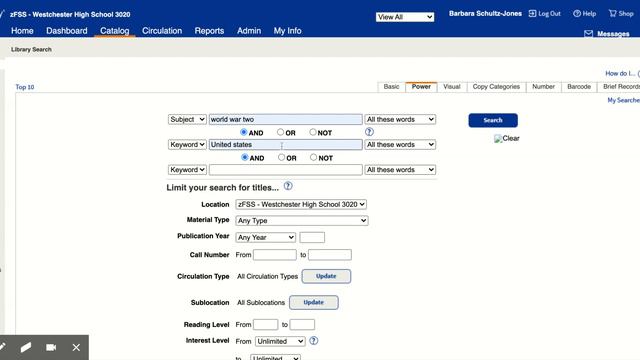The image size is (640, 360).
Task: Open the Reports menu
Action: [x=209, y=31]
